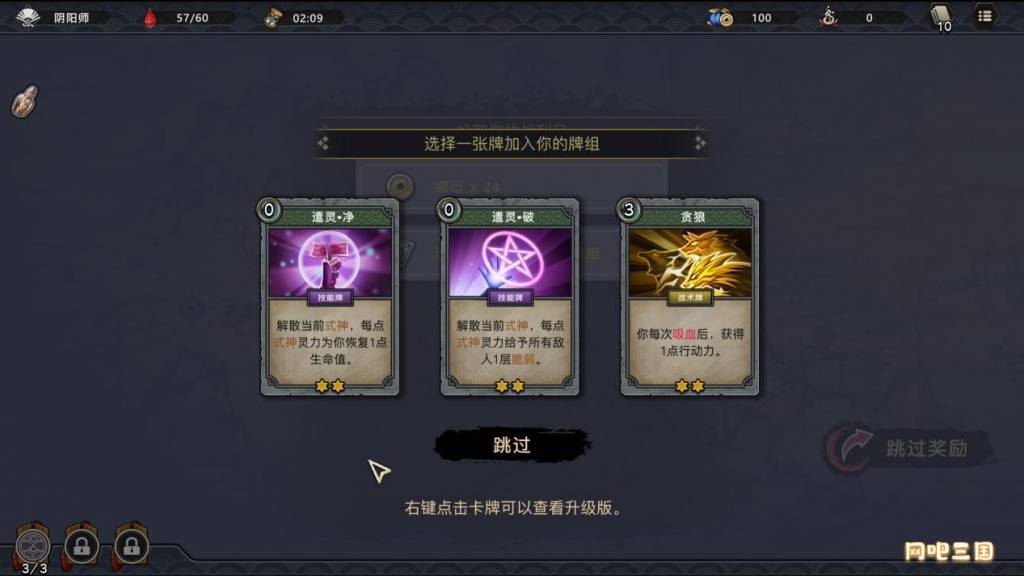Choose the 遣灵•破 card

[x=510, y=297]
